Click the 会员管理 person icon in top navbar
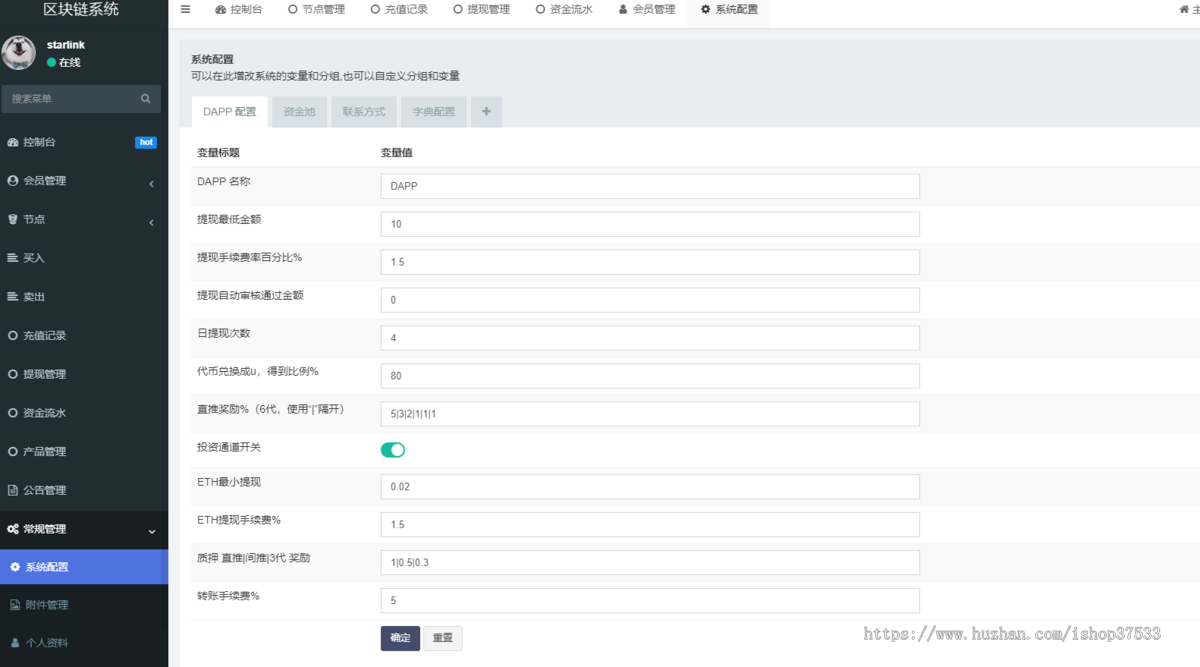 click(x=623, y=9)
